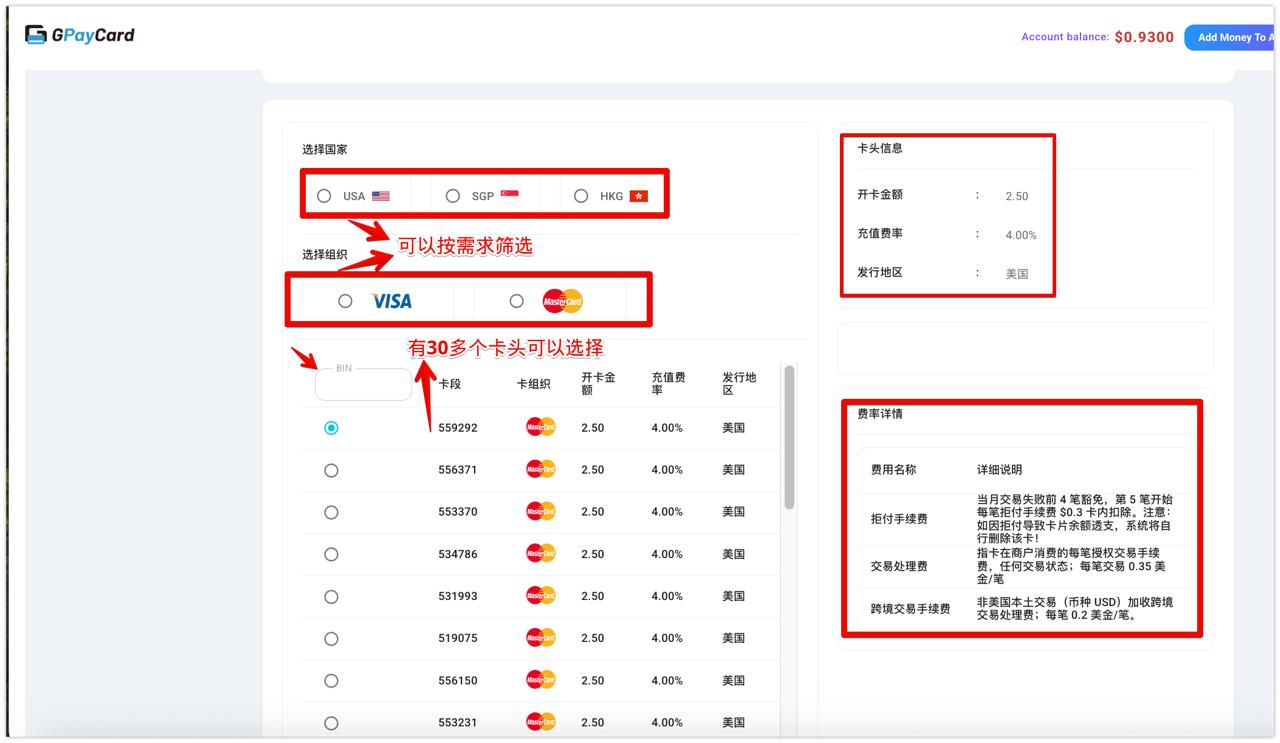This screenshot has width=1280, height=743.
Task: Click the VISA logo
Action: 391,301
